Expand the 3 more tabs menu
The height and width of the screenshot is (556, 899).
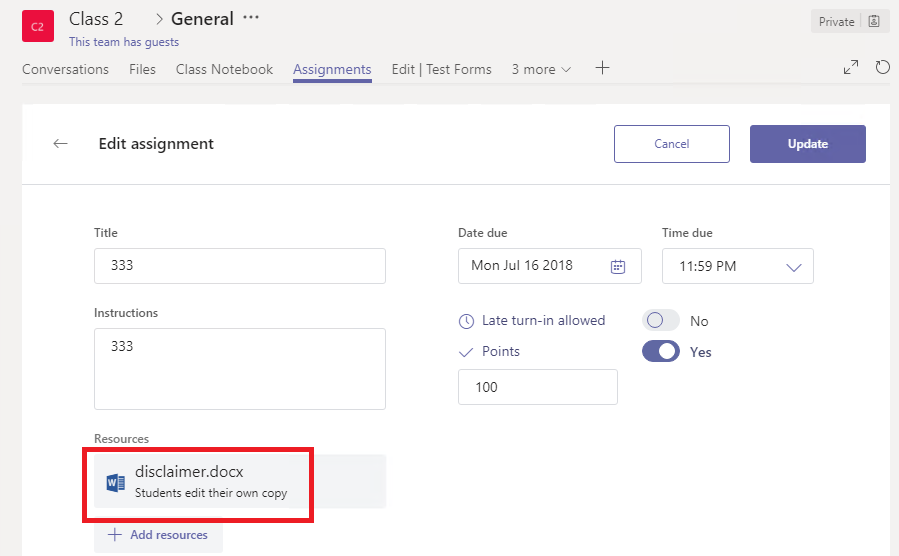coord(541,69)
